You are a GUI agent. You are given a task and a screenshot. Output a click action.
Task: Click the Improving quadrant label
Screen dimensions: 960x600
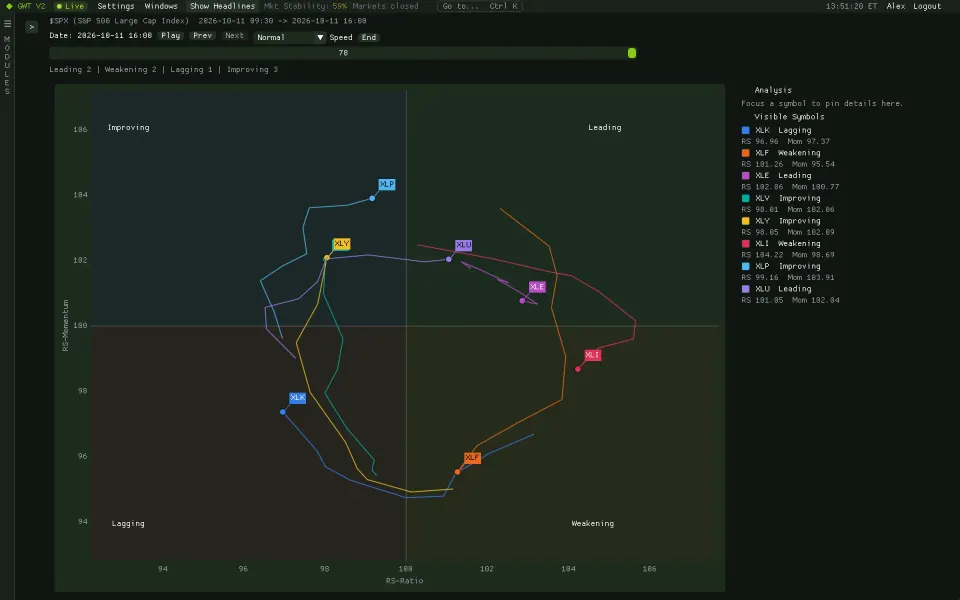click(129, 127)
